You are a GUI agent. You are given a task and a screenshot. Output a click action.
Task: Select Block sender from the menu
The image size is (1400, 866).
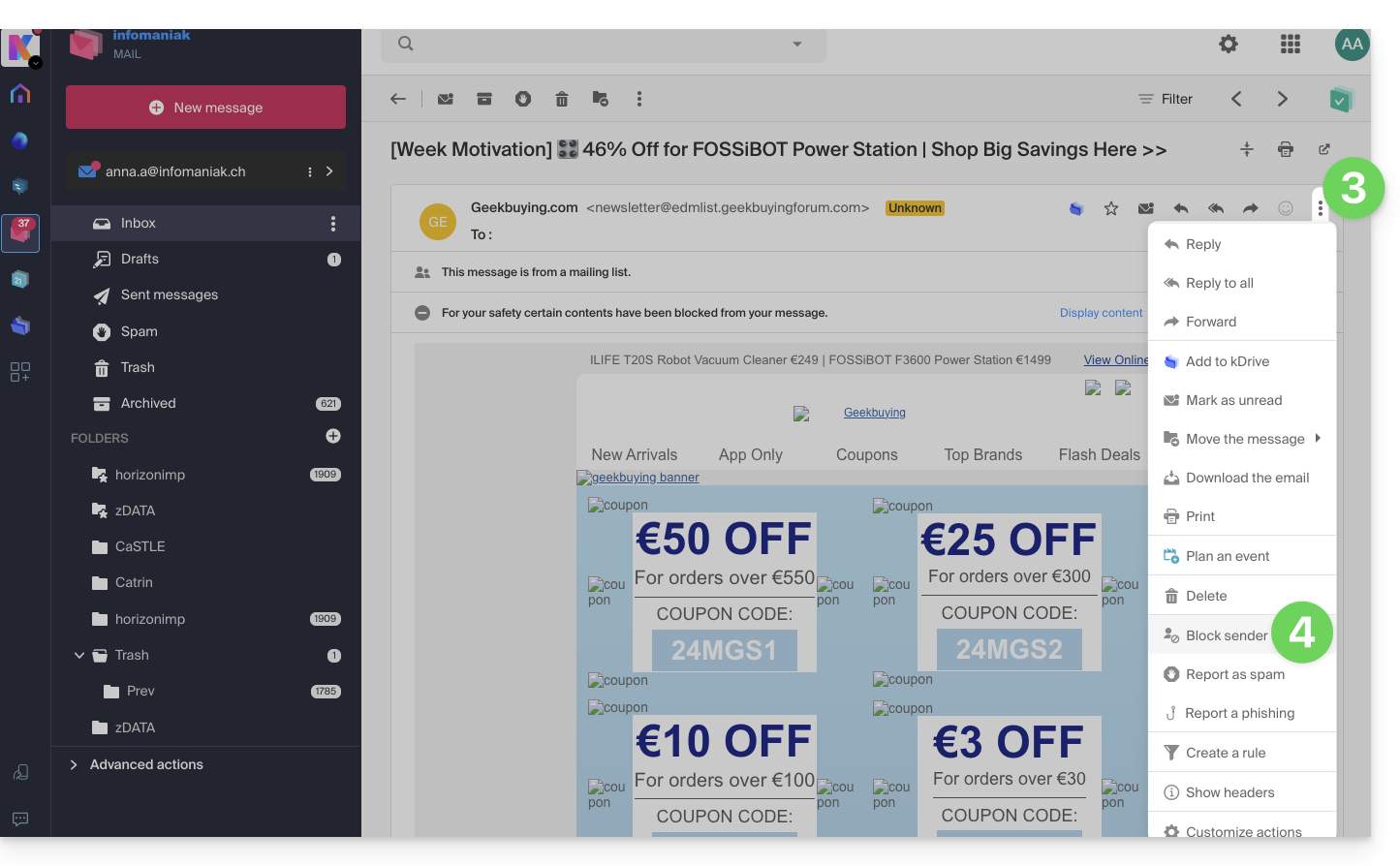point(1226,635)
